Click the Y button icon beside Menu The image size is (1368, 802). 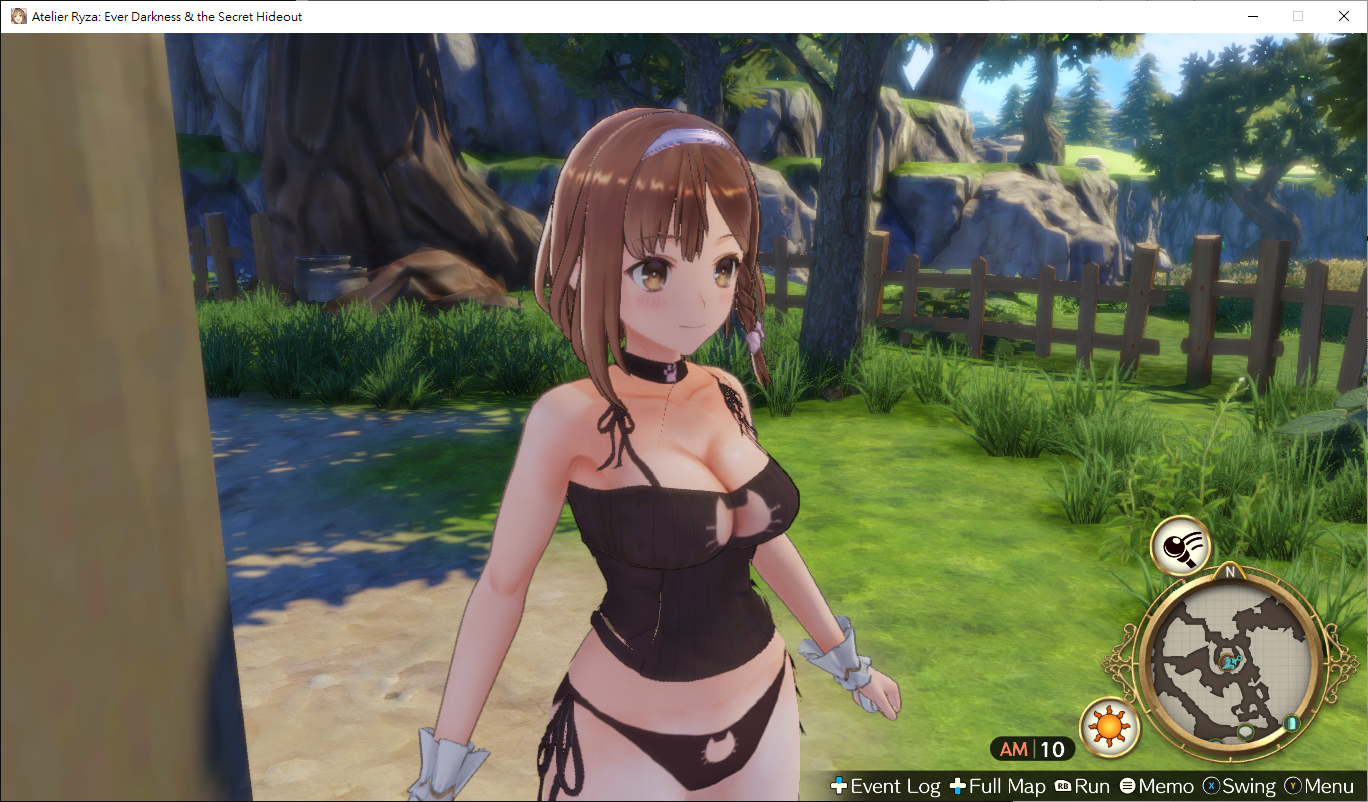tap(1293, 787)
